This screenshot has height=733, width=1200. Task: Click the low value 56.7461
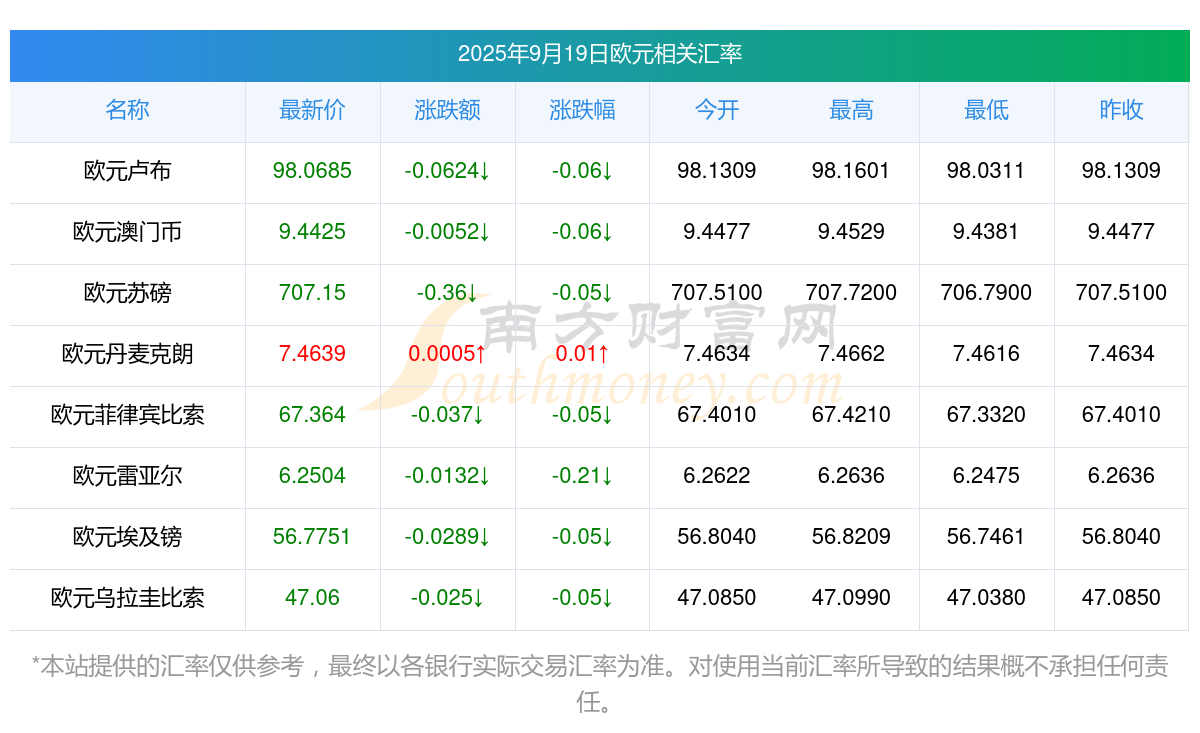pos(986,537)
